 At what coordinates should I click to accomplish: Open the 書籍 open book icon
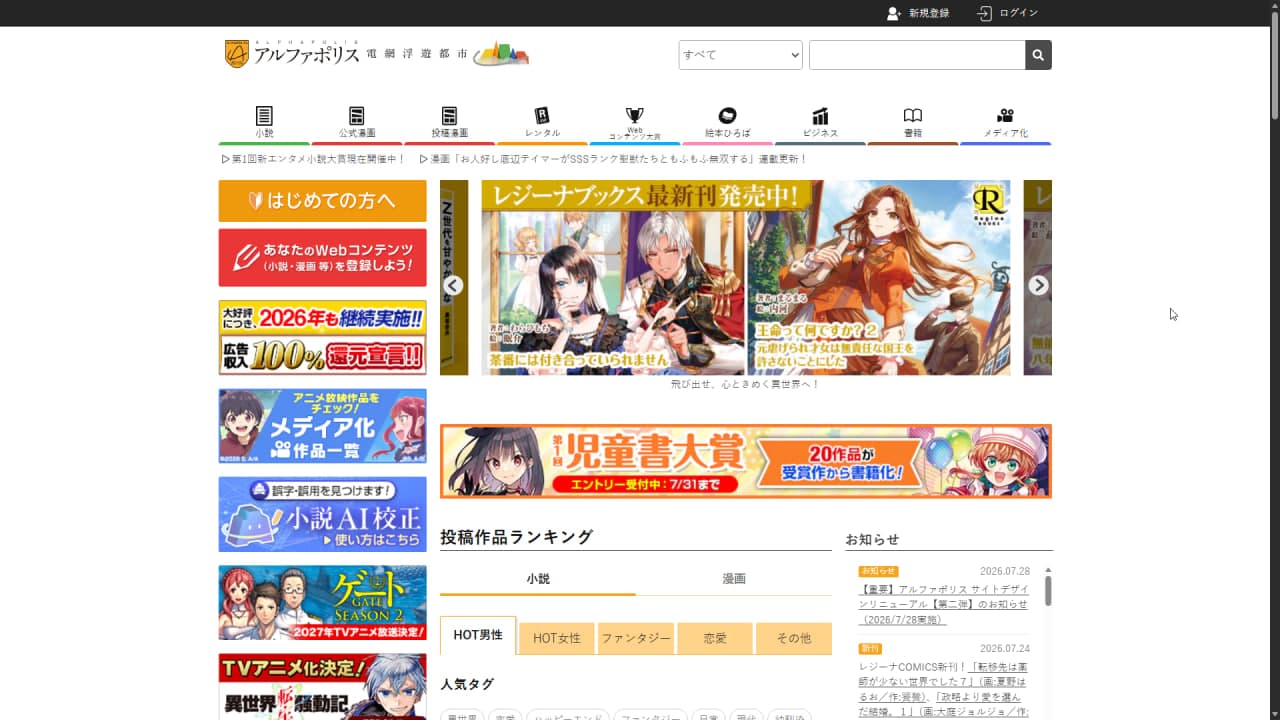[912, 115]
